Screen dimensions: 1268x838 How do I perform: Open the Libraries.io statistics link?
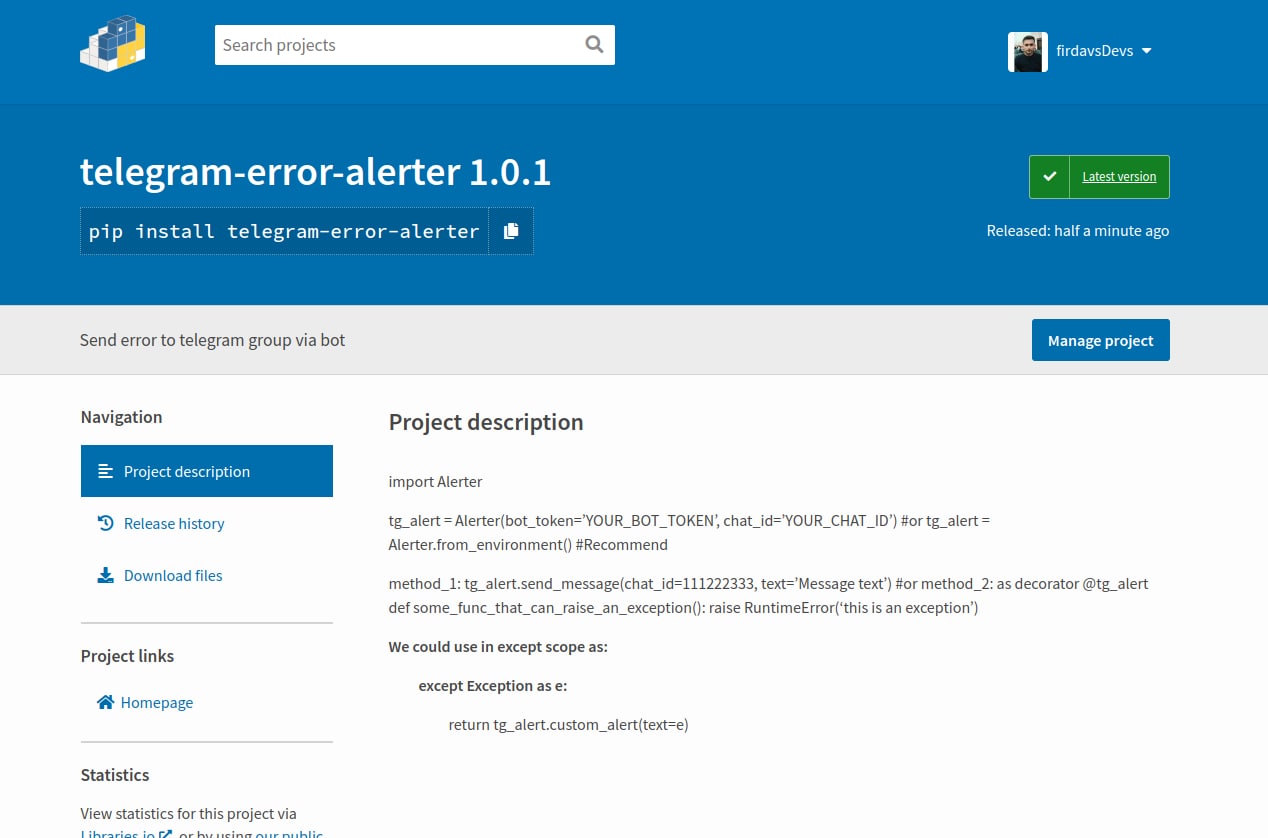click(119, 834)
